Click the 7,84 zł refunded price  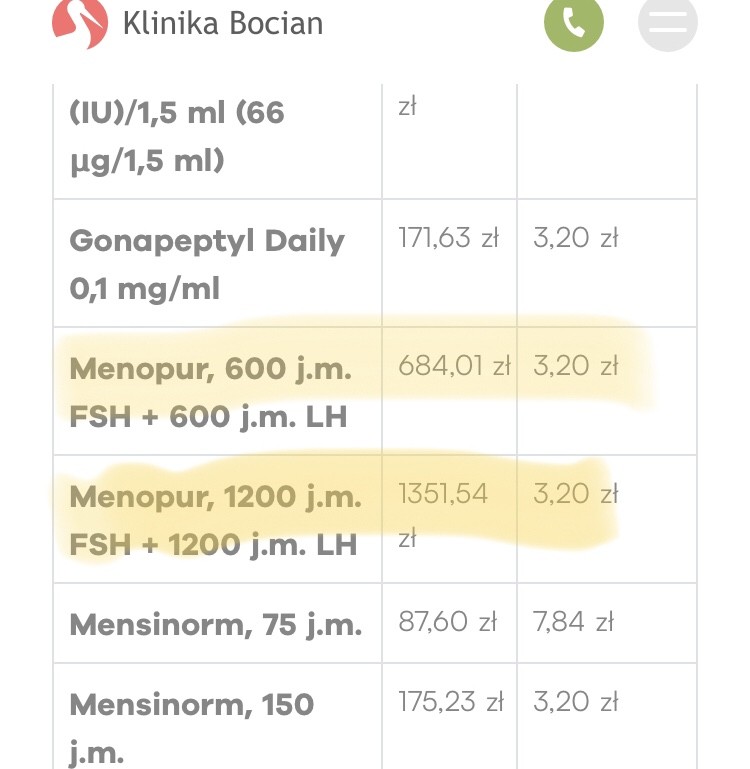tap(574, 621)
